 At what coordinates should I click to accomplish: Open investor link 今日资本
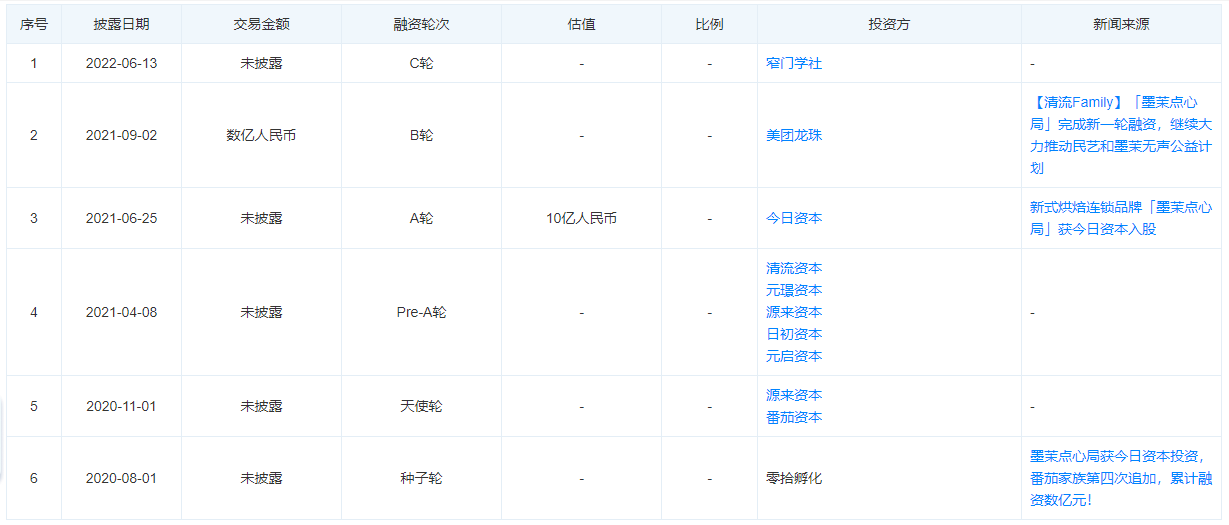click(794, 218)
